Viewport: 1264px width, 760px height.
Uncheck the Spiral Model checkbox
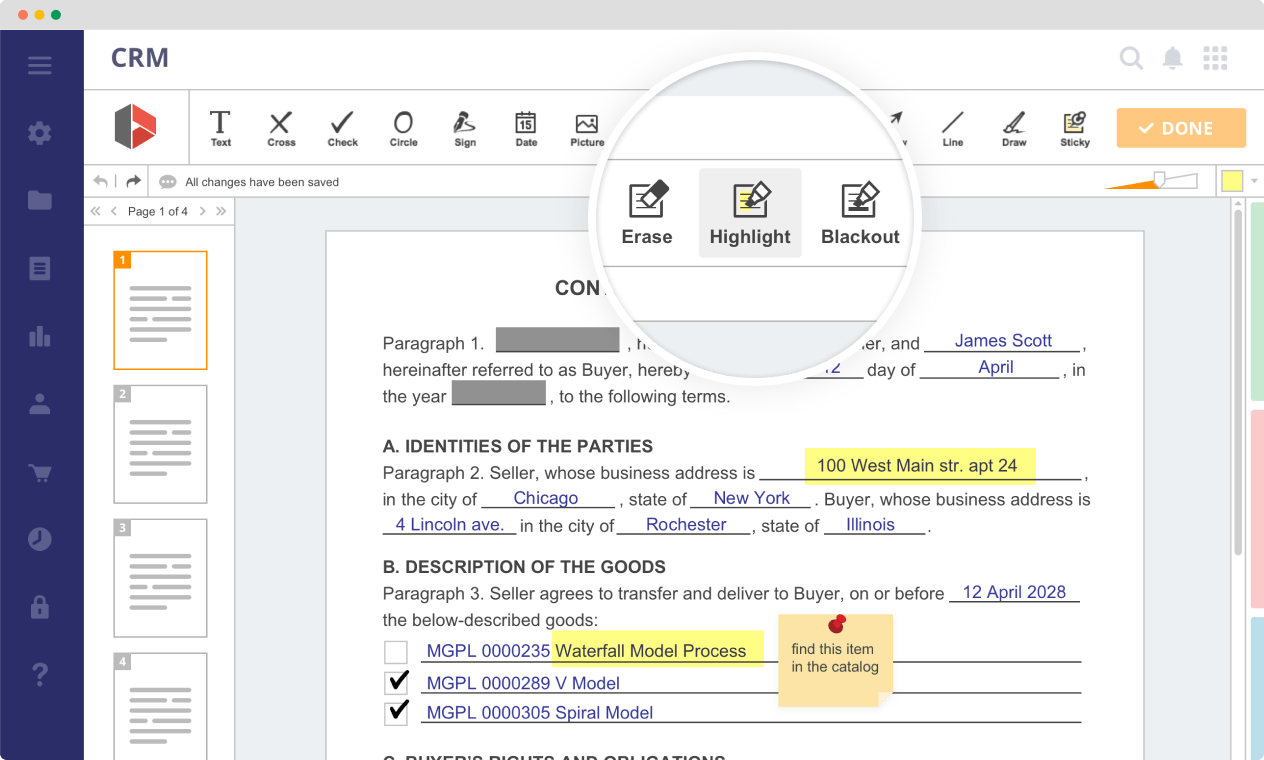click(395, 713)
